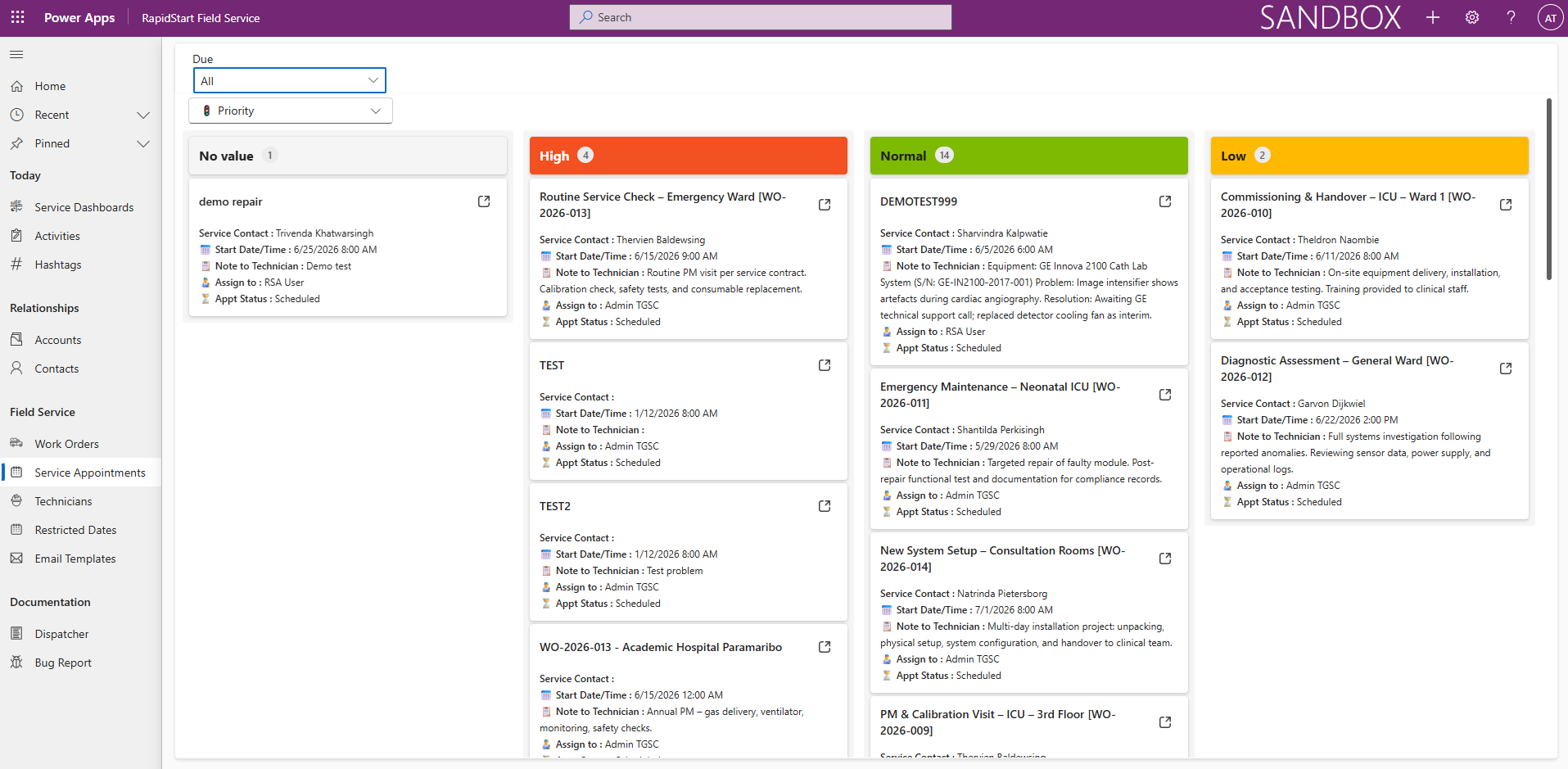Click 'Start Date/Time : 6/22/2026 2:00 PM' text
This screenshot has height=769, width=1568.
1317,420
